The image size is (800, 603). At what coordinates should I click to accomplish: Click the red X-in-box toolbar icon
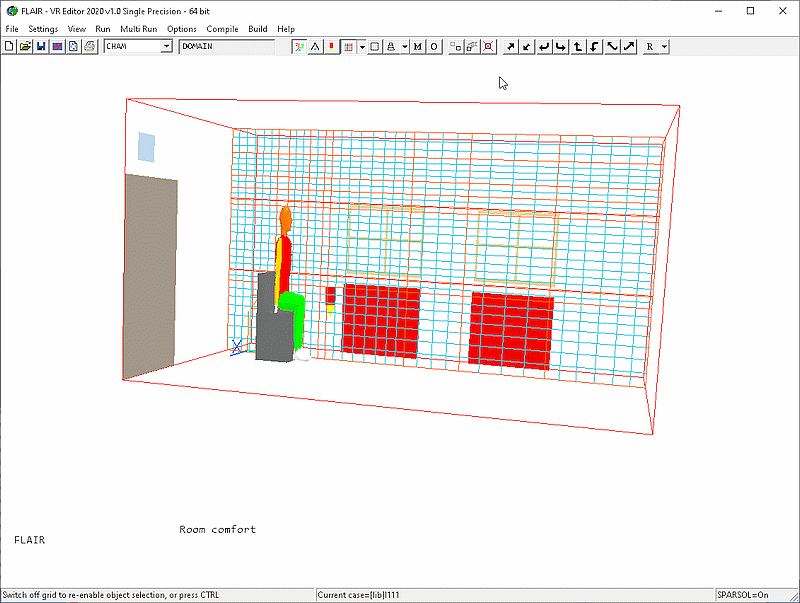488,46
